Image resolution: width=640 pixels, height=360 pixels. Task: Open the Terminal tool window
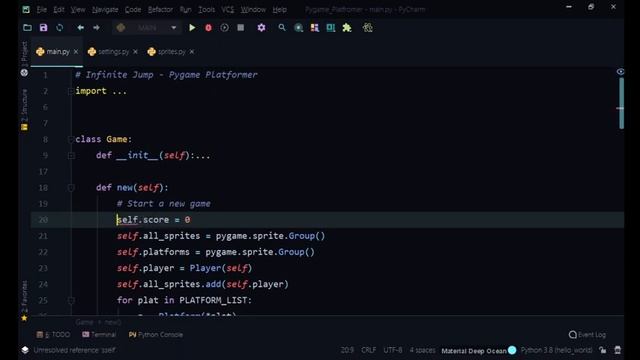(99, 335)
